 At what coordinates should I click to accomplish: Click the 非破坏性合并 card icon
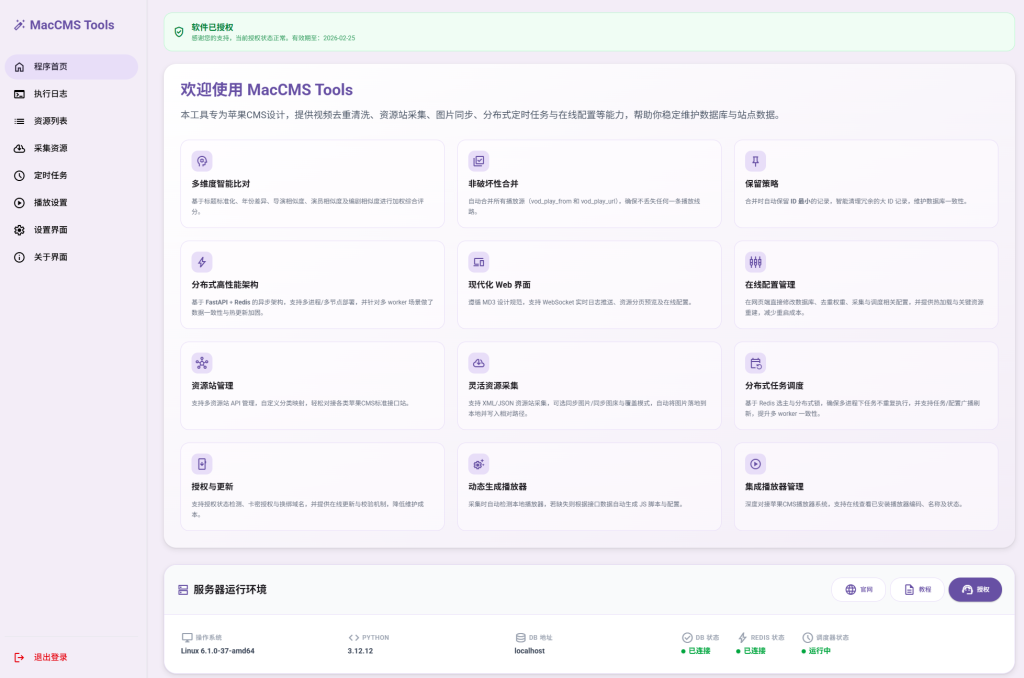coord(479,161)
